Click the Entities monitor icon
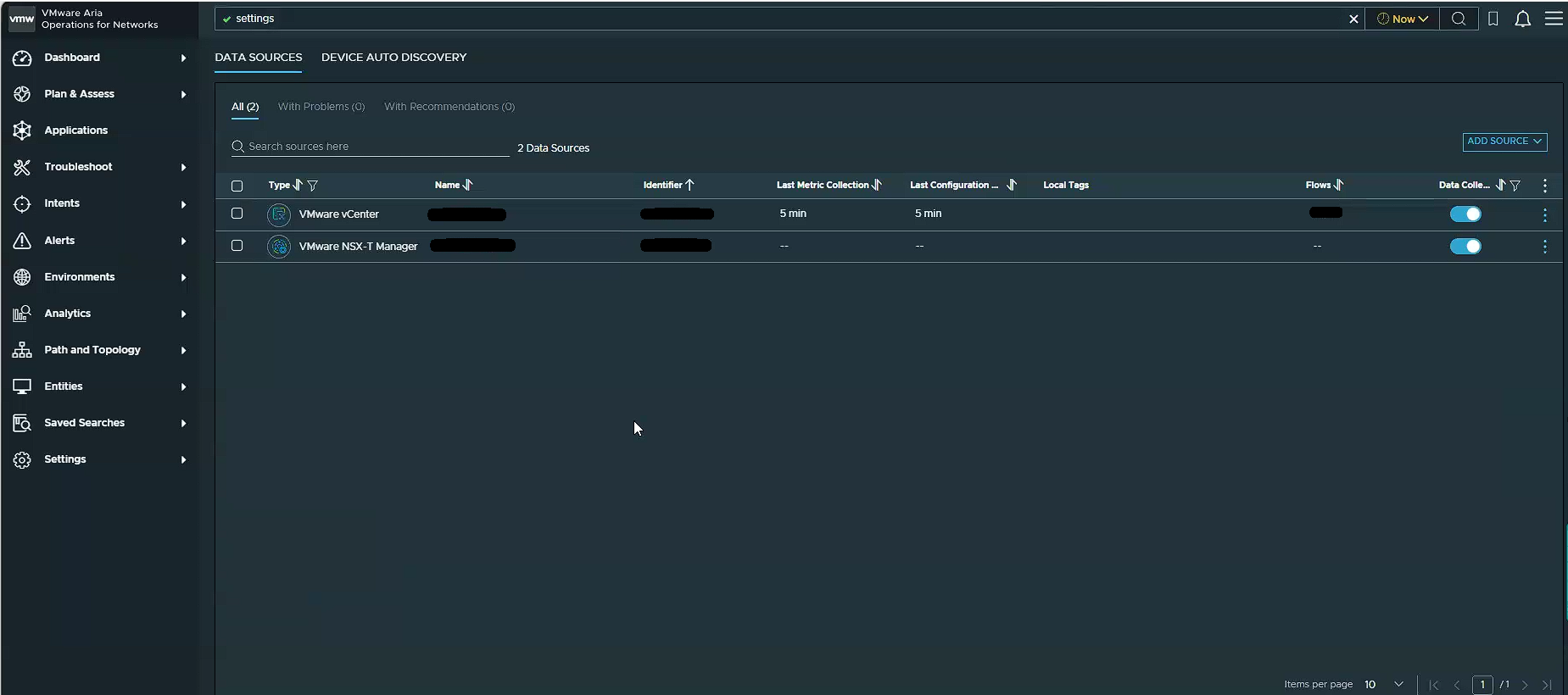The image size is (1568, 695). 22,386
